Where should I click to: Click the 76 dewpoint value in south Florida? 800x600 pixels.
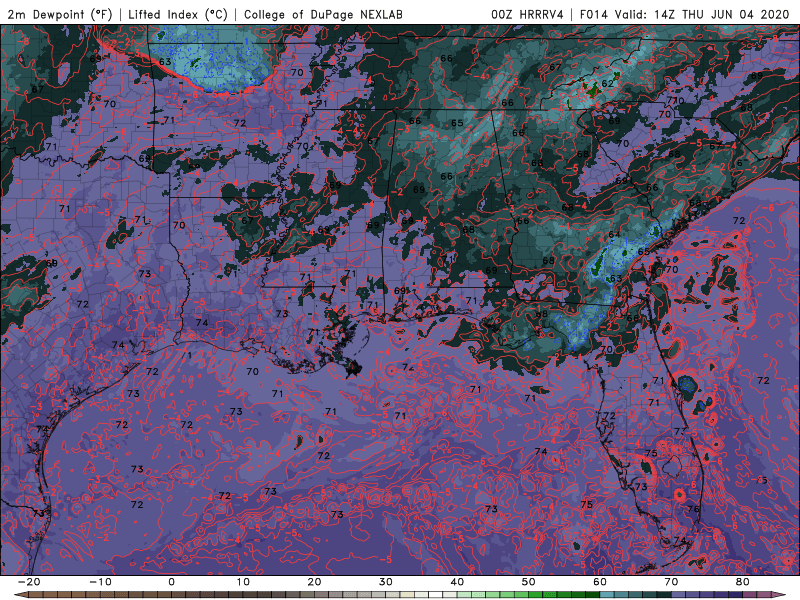[693, 509]
